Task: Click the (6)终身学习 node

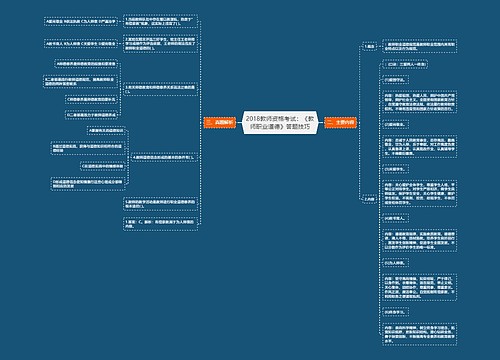Action: tap(395, 312)
